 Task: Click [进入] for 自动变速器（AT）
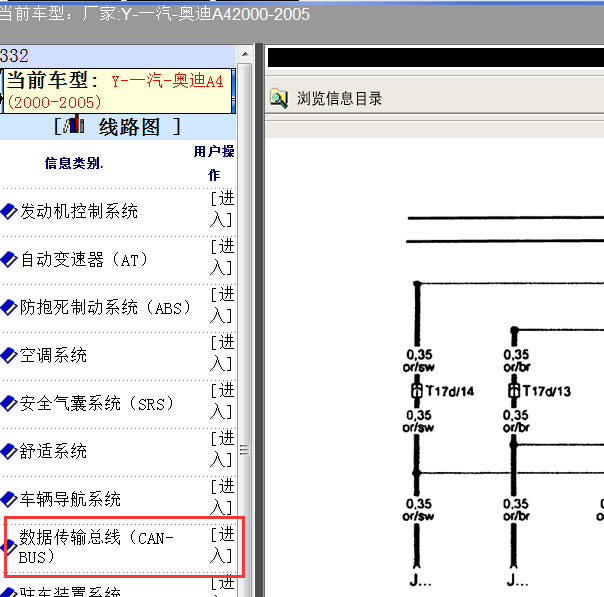pyautogui.click(x=222, y=257)
